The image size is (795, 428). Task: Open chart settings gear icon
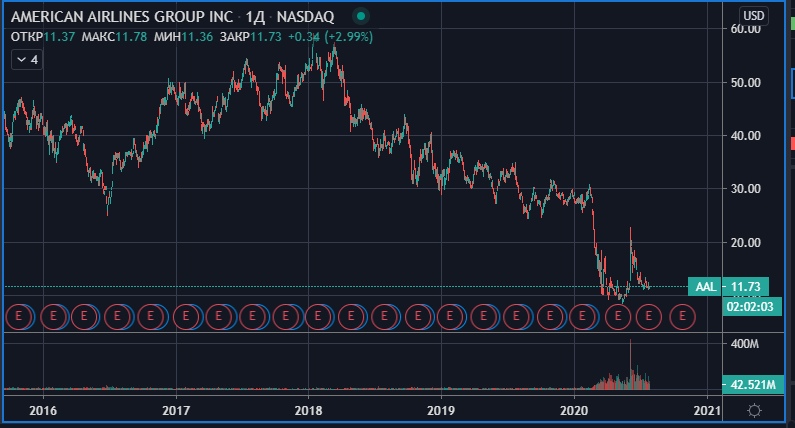pyautogui.click(x=754, y=410)
